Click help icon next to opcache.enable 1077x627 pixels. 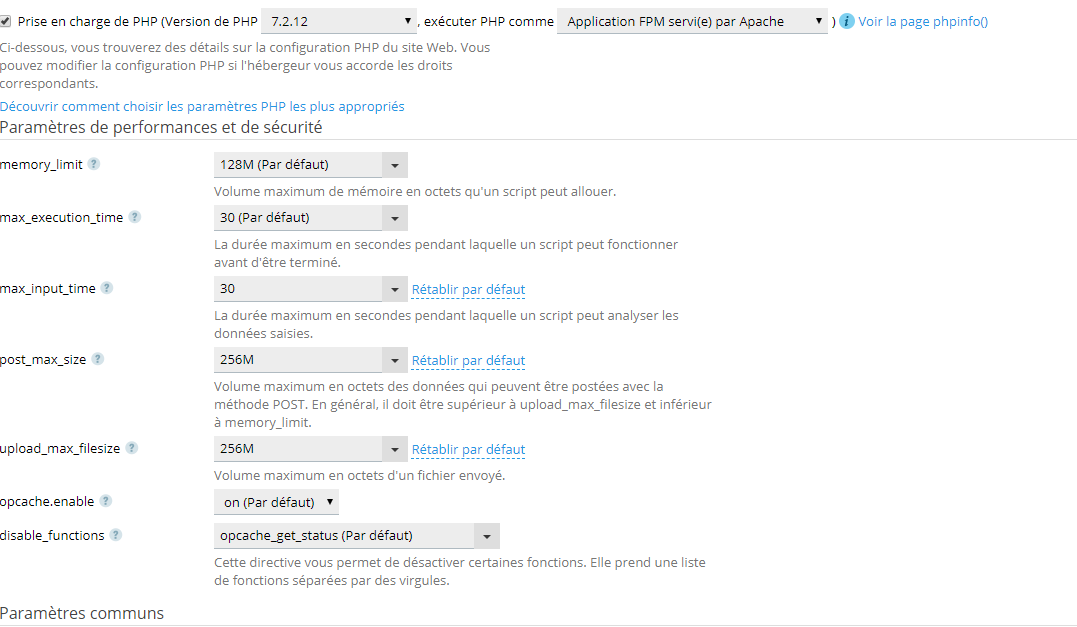(x=106, y=501)
